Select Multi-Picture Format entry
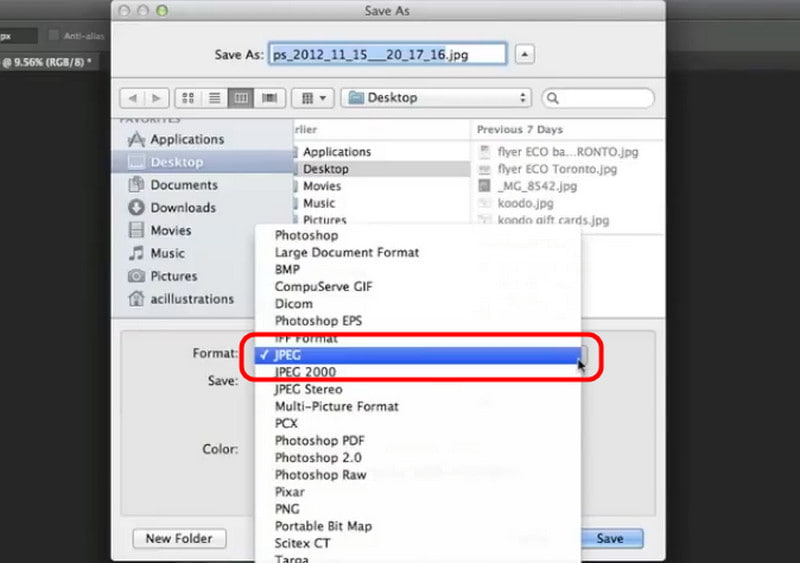This screenshot has height=563, width=800. coord(417,406)
